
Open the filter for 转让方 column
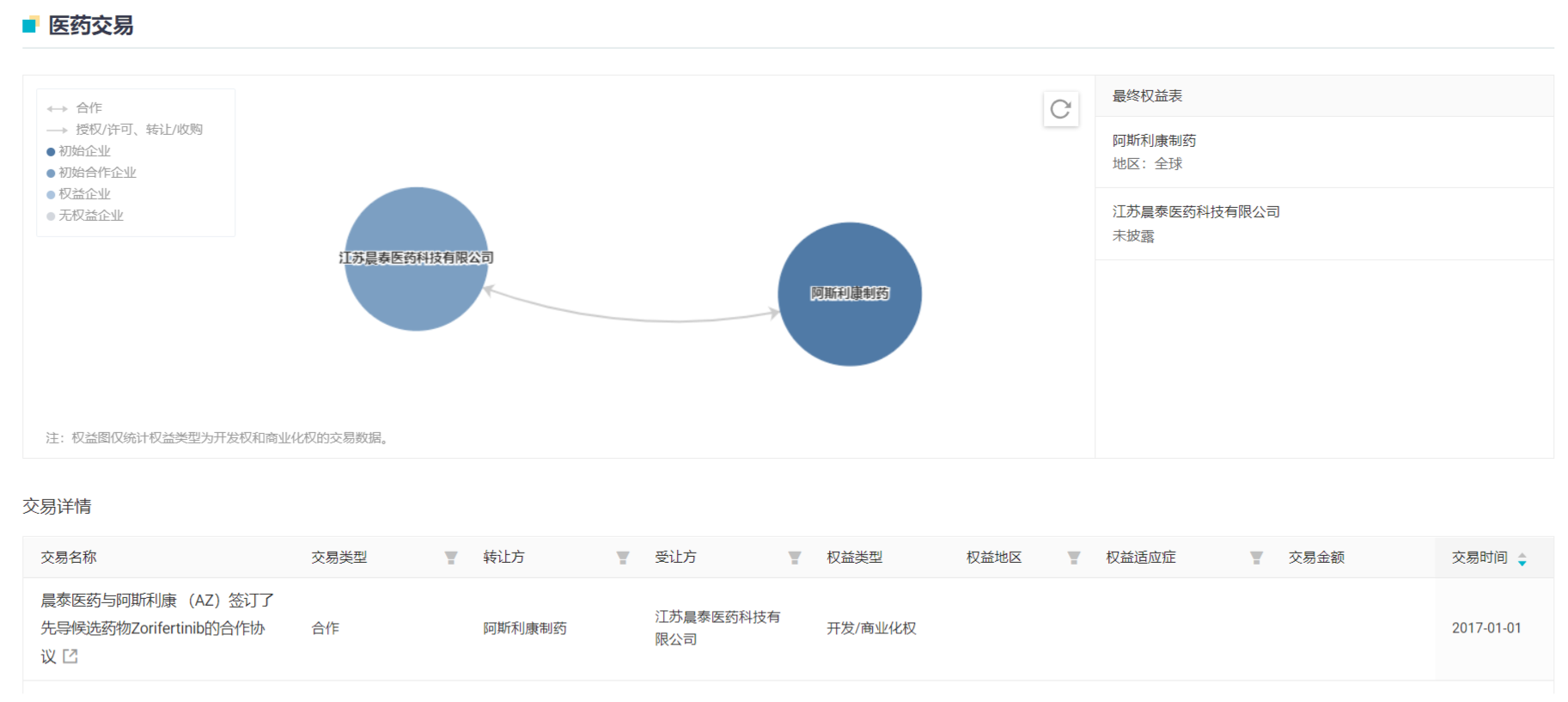(x=623, y=558)
